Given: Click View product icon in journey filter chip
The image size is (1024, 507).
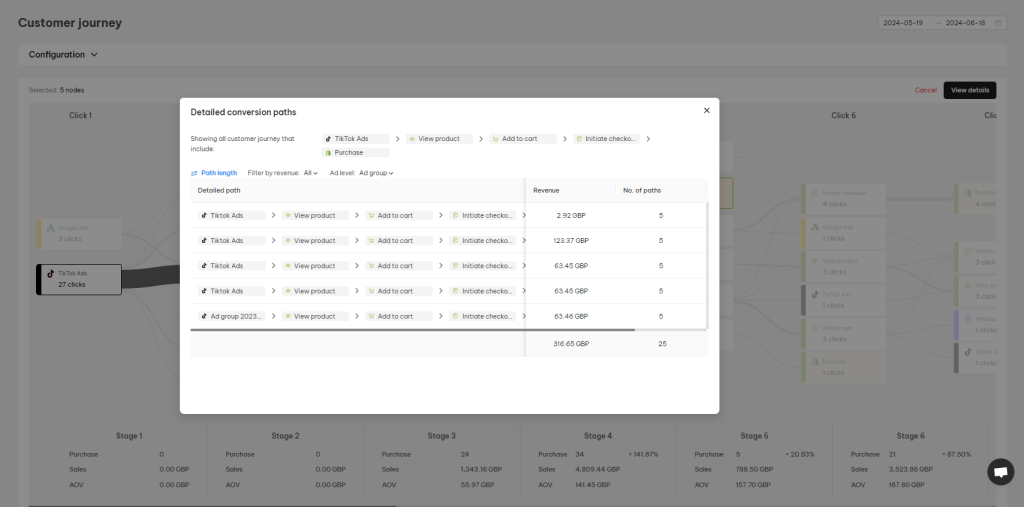Looking at the screenshot, I should point(412,139).
